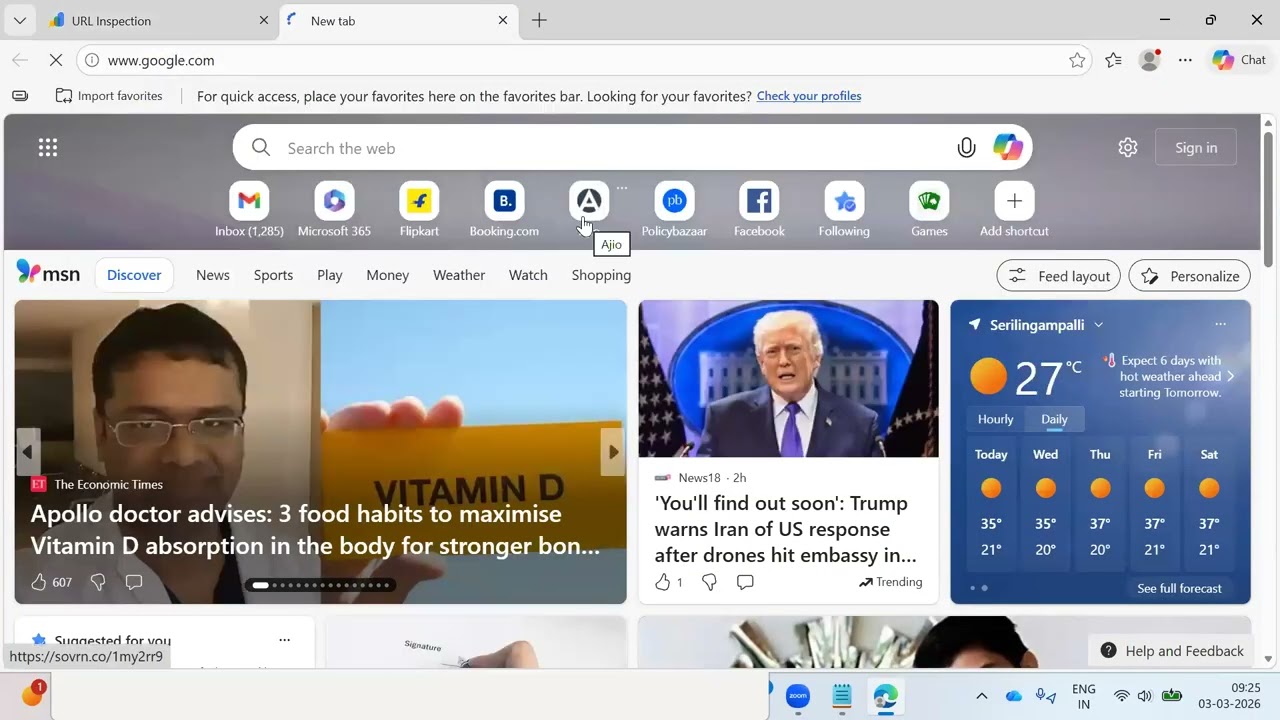Open the Shopping feed tab
This screenshot has width=1280, height=720.
tap(601, 275)
